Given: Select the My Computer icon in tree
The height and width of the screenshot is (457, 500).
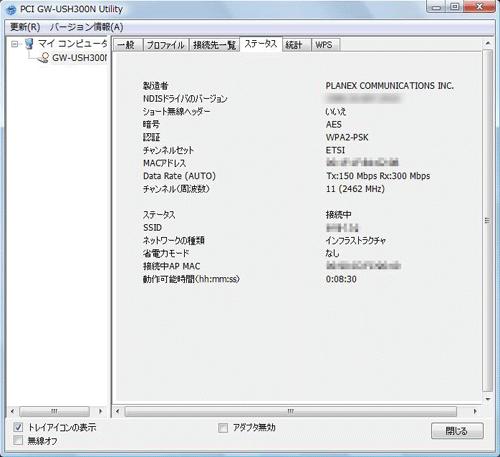Looking at the screenshot, I should [30, 44].
